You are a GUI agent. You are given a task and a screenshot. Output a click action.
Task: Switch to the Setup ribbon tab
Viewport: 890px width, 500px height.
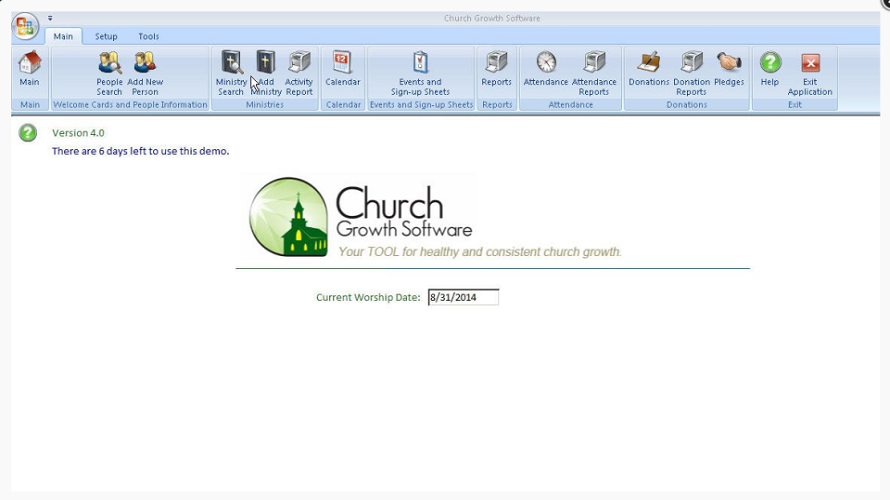106,36
